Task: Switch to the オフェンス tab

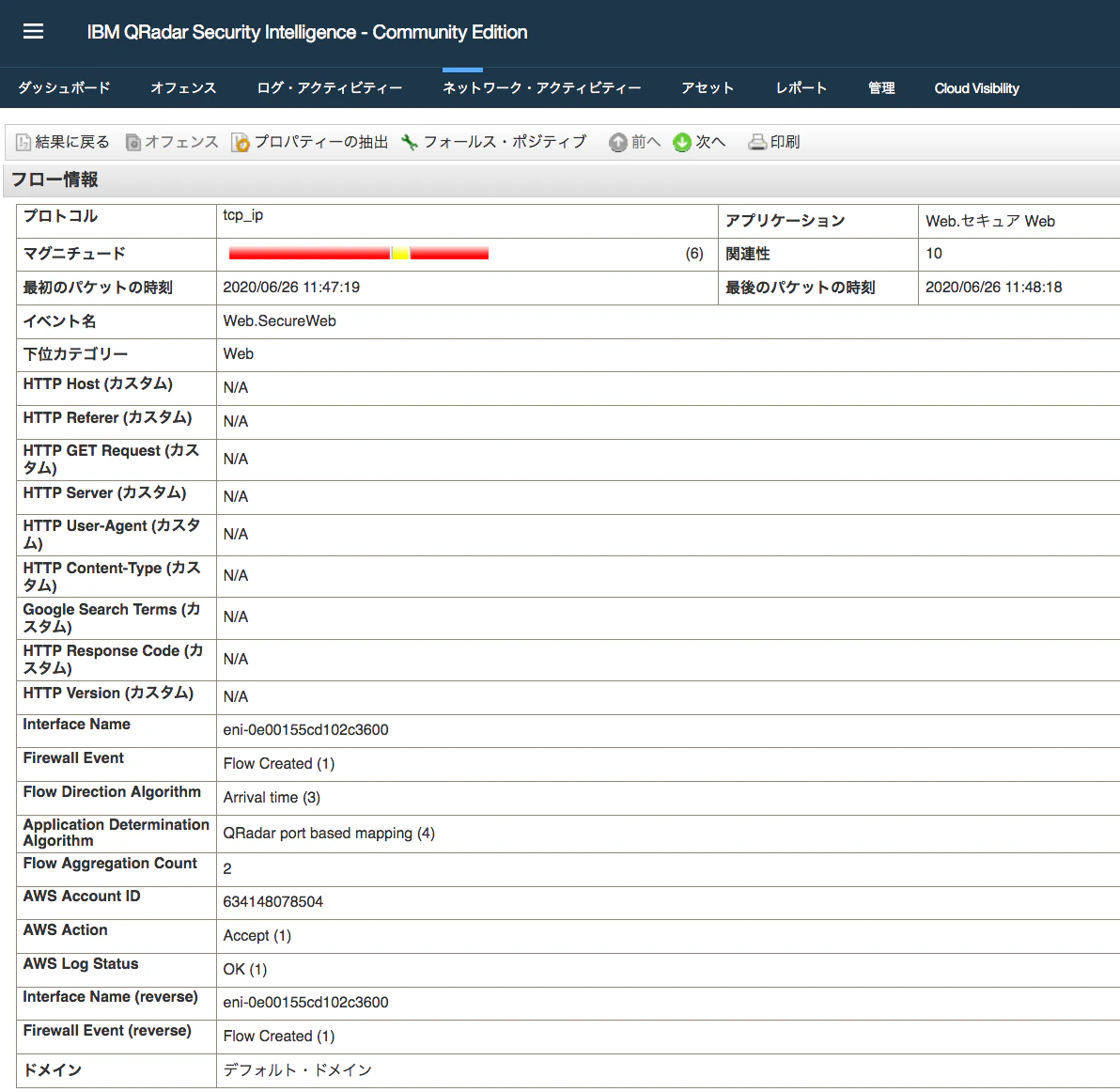Action: point(183,87)
